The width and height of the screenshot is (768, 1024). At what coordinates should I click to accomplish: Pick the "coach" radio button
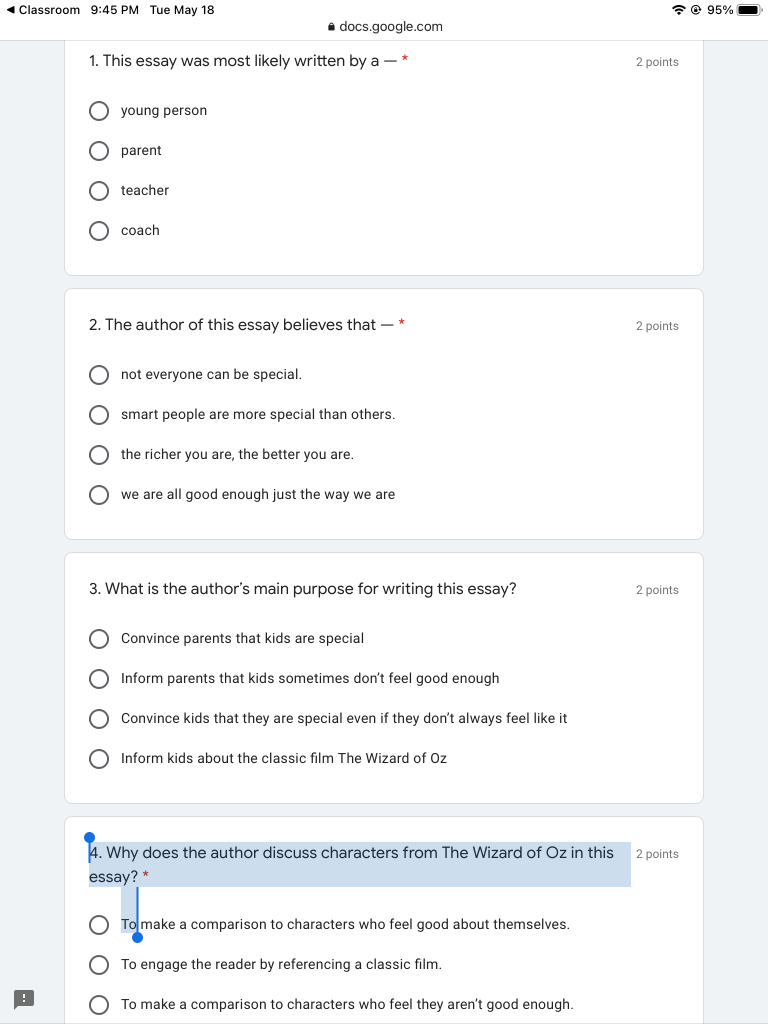[99, 231]
